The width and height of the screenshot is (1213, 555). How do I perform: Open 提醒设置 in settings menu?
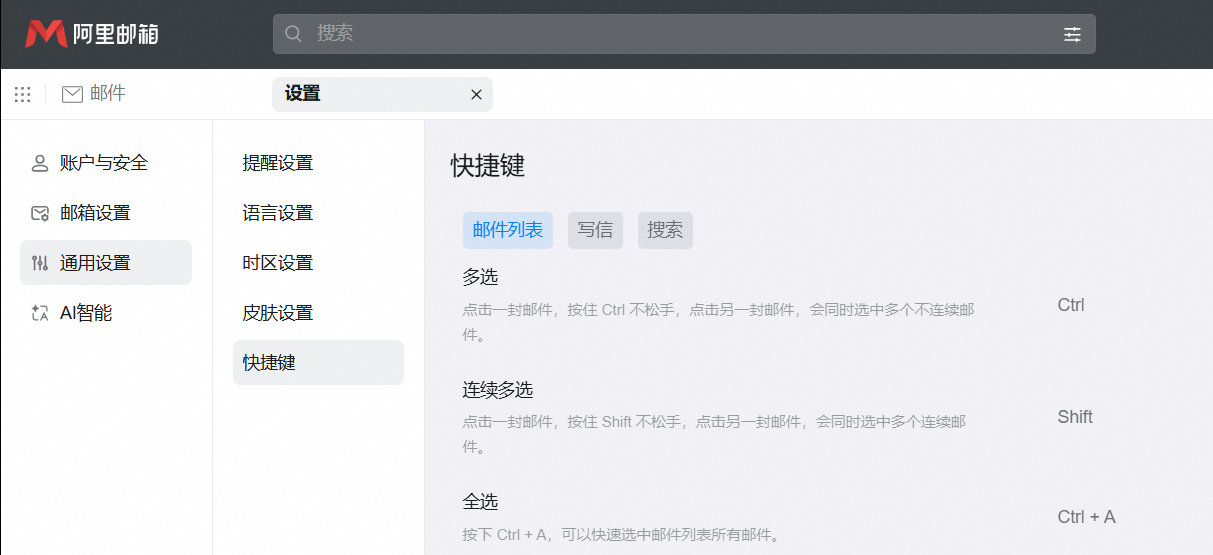click(x=278, y=163)
